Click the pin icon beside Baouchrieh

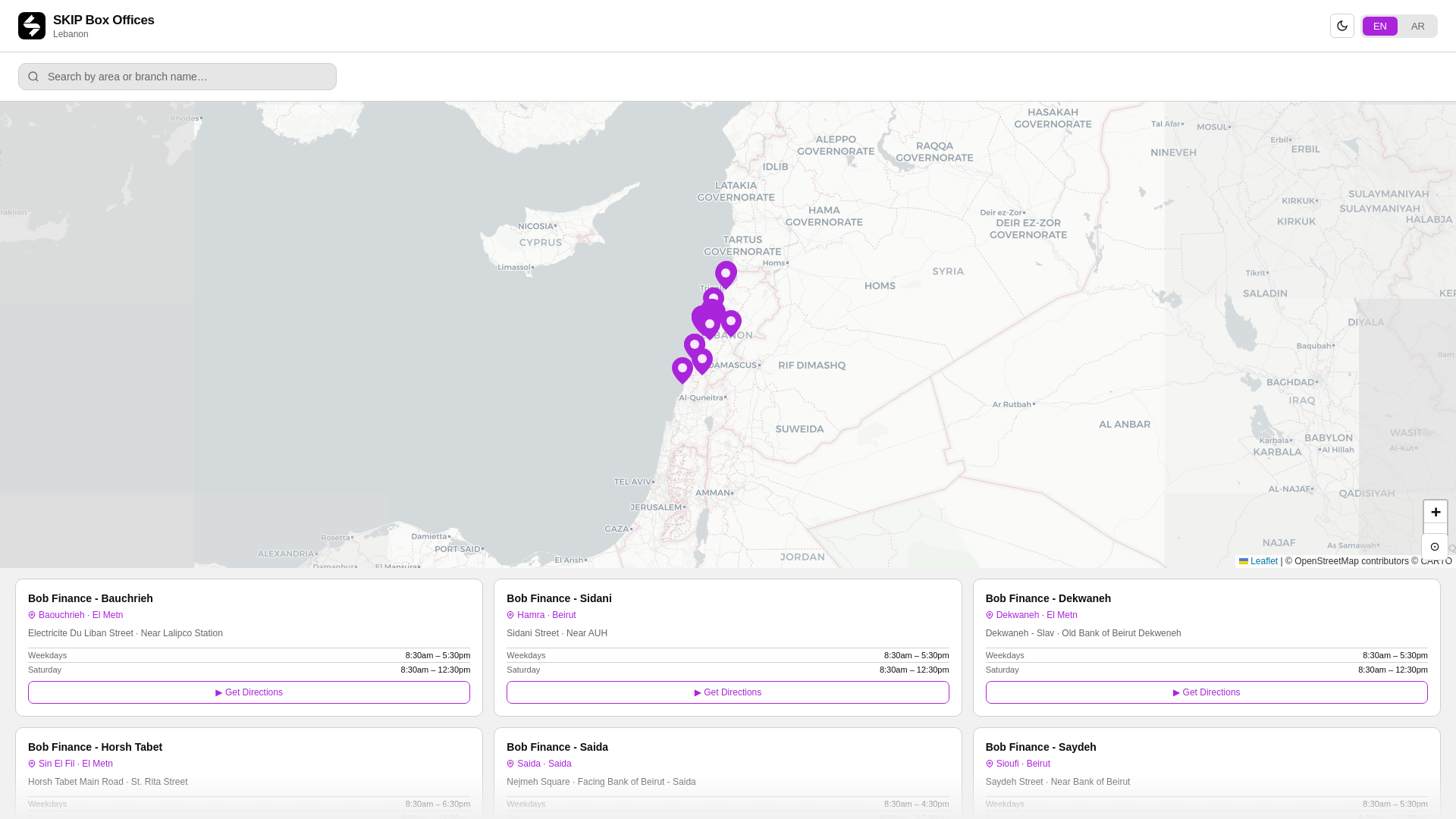[x=32, y=615]
